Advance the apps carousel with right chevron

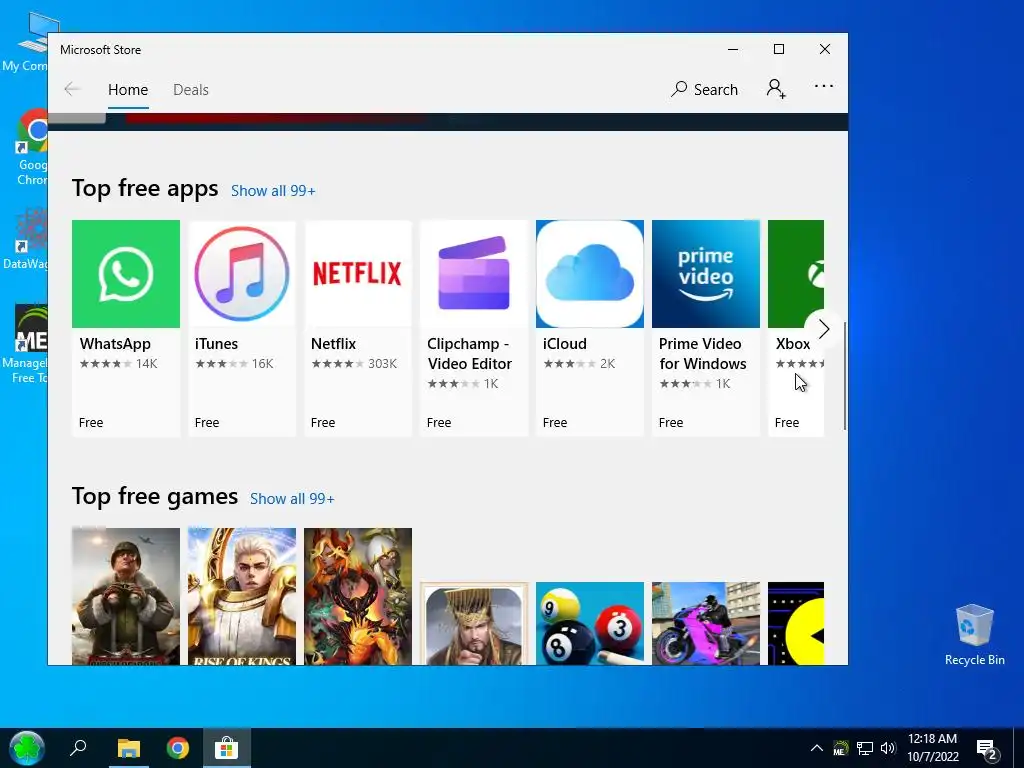(x=824, y=329)
